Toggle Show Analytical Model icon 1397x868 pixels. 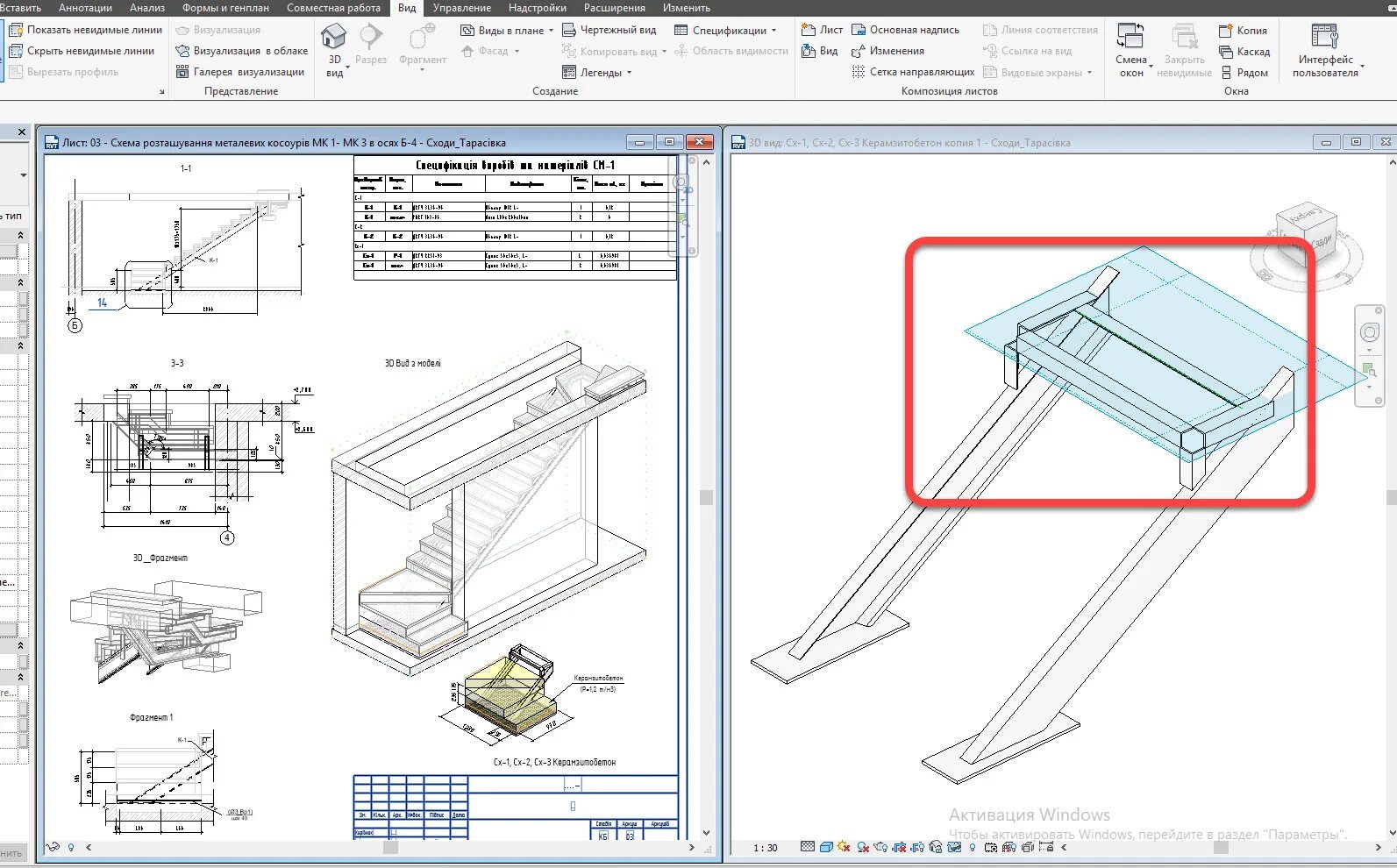click(1009, 847)
